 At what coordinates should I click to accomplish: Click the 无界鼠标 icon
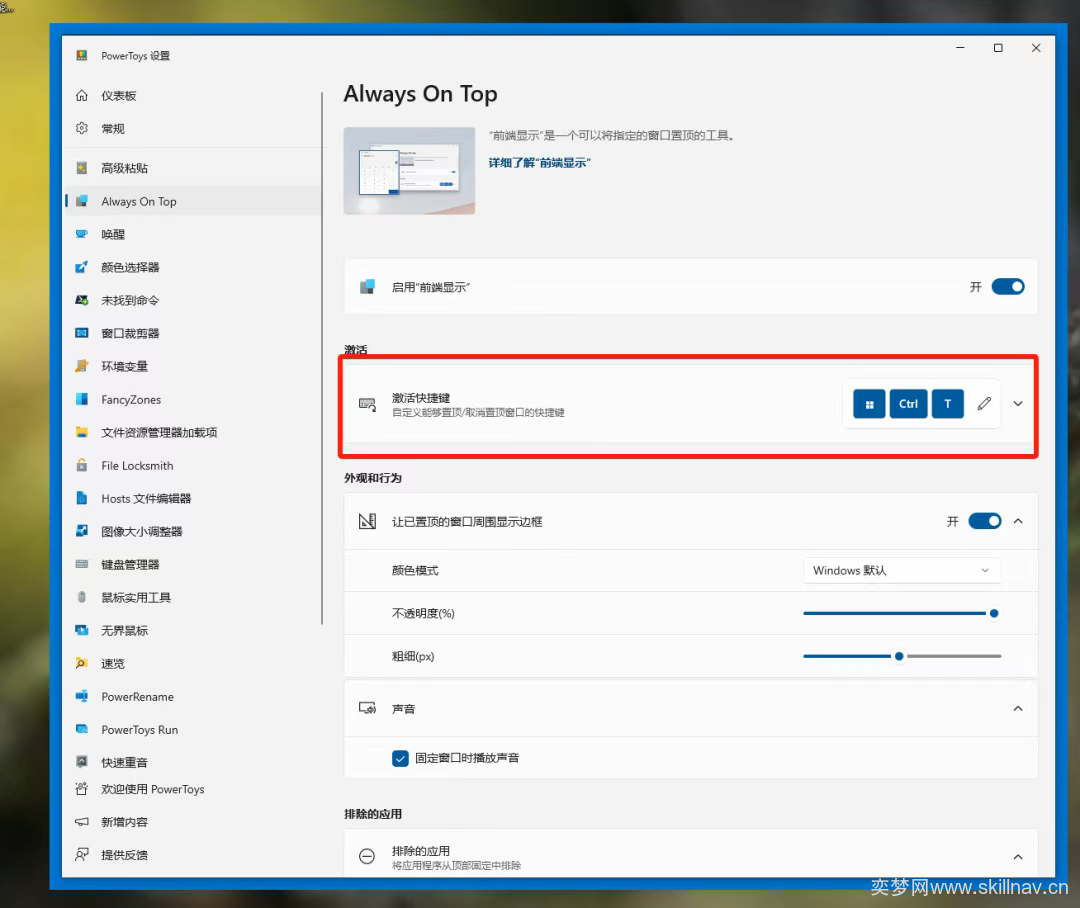tap(82, 630)
